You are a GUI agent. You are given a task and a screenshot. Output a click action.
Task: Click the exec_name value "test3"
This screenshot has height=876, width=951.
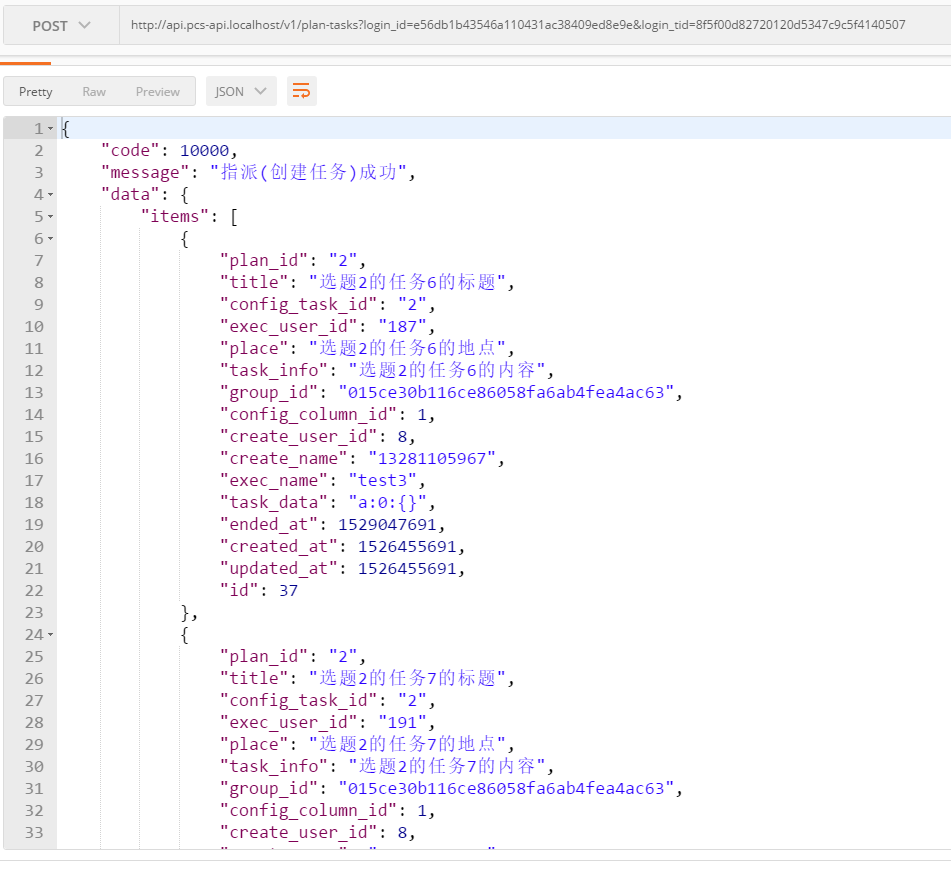[381, 480]
